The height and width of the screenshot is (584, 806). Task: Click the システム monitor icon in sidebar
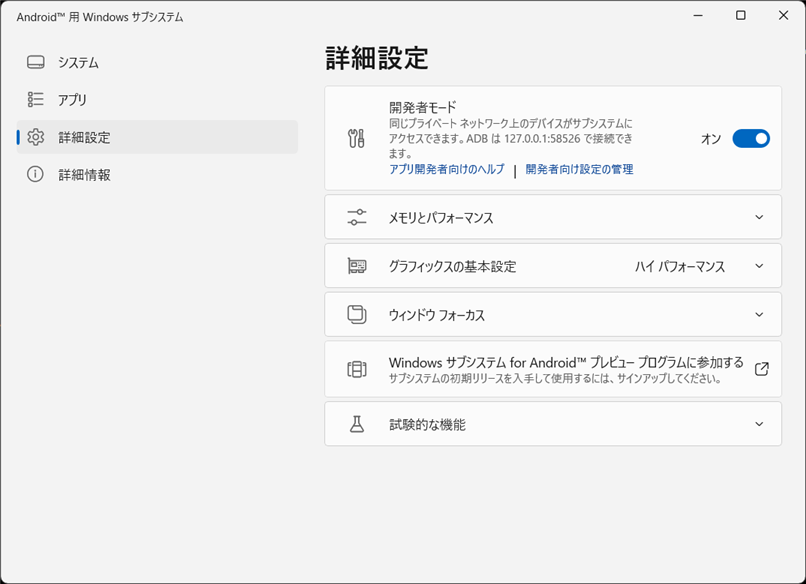(35, 62)
